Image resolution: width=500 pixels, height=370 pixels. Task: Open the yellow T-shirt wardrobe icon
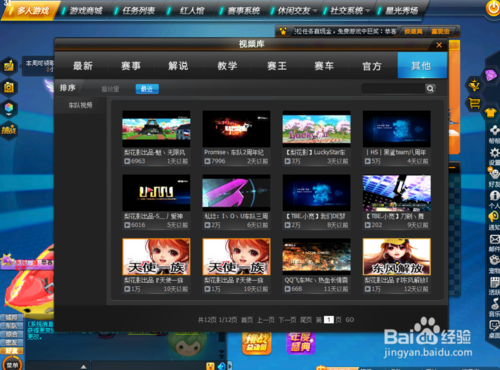pyautogui.click(x=491, y=113)
